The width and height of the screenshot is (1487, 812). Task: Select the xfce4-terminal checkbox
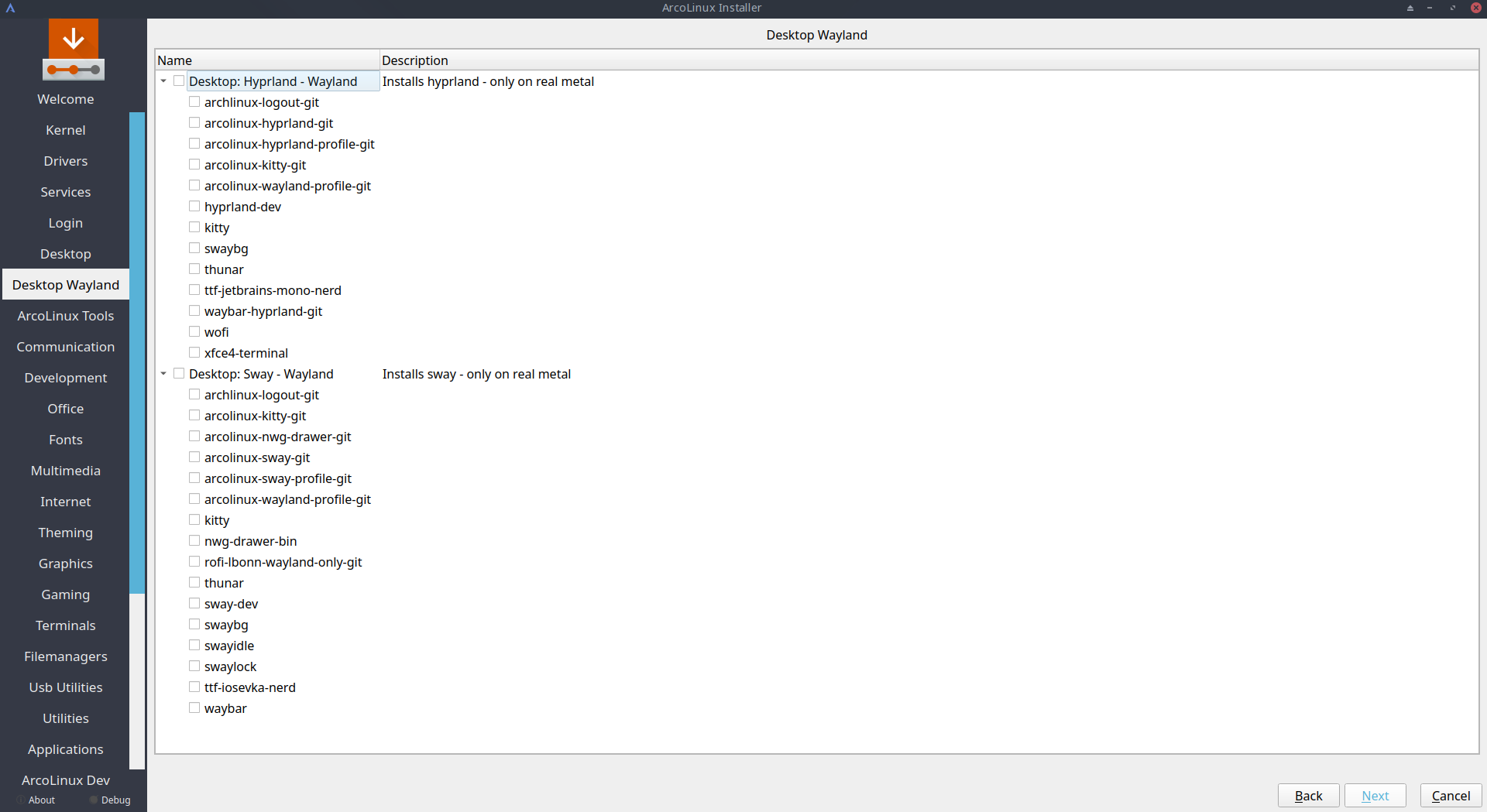194,353
